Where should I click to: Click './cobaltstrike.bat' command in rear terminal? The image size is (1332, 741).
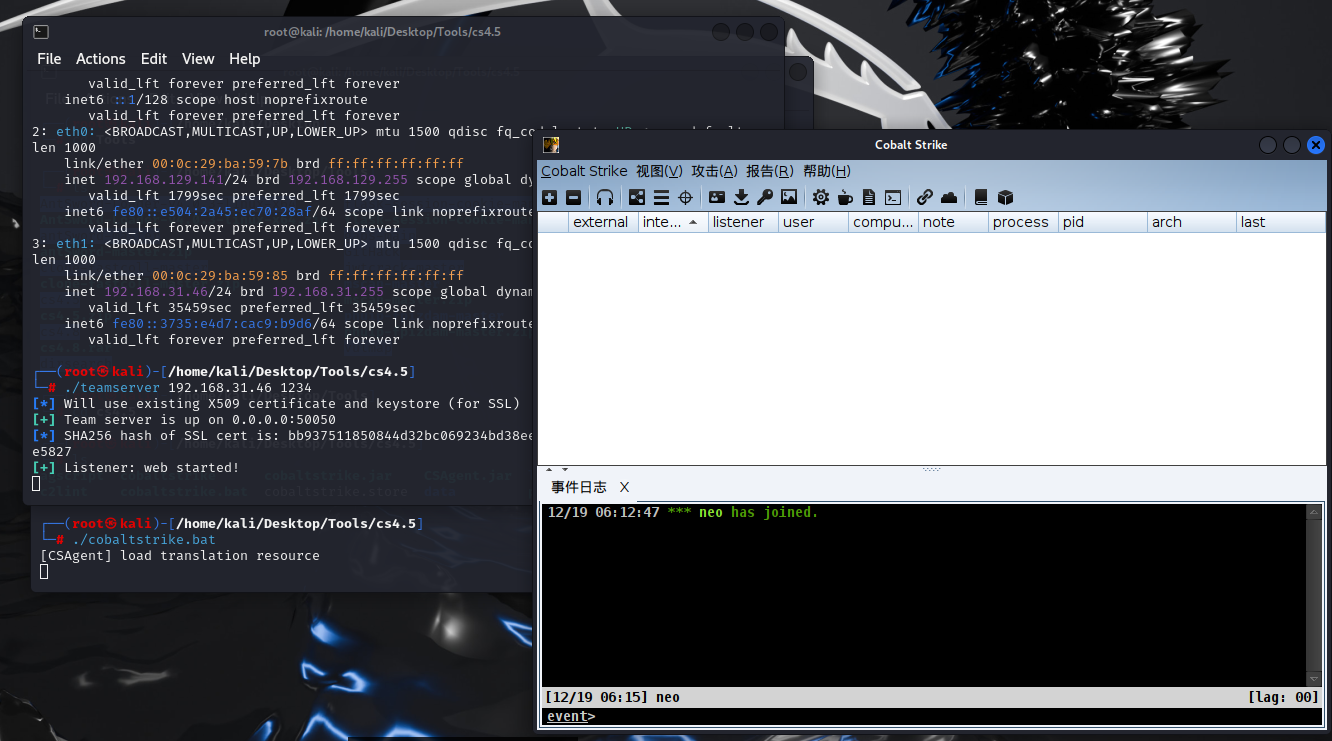pyautogui.click(x=144, y=539)
